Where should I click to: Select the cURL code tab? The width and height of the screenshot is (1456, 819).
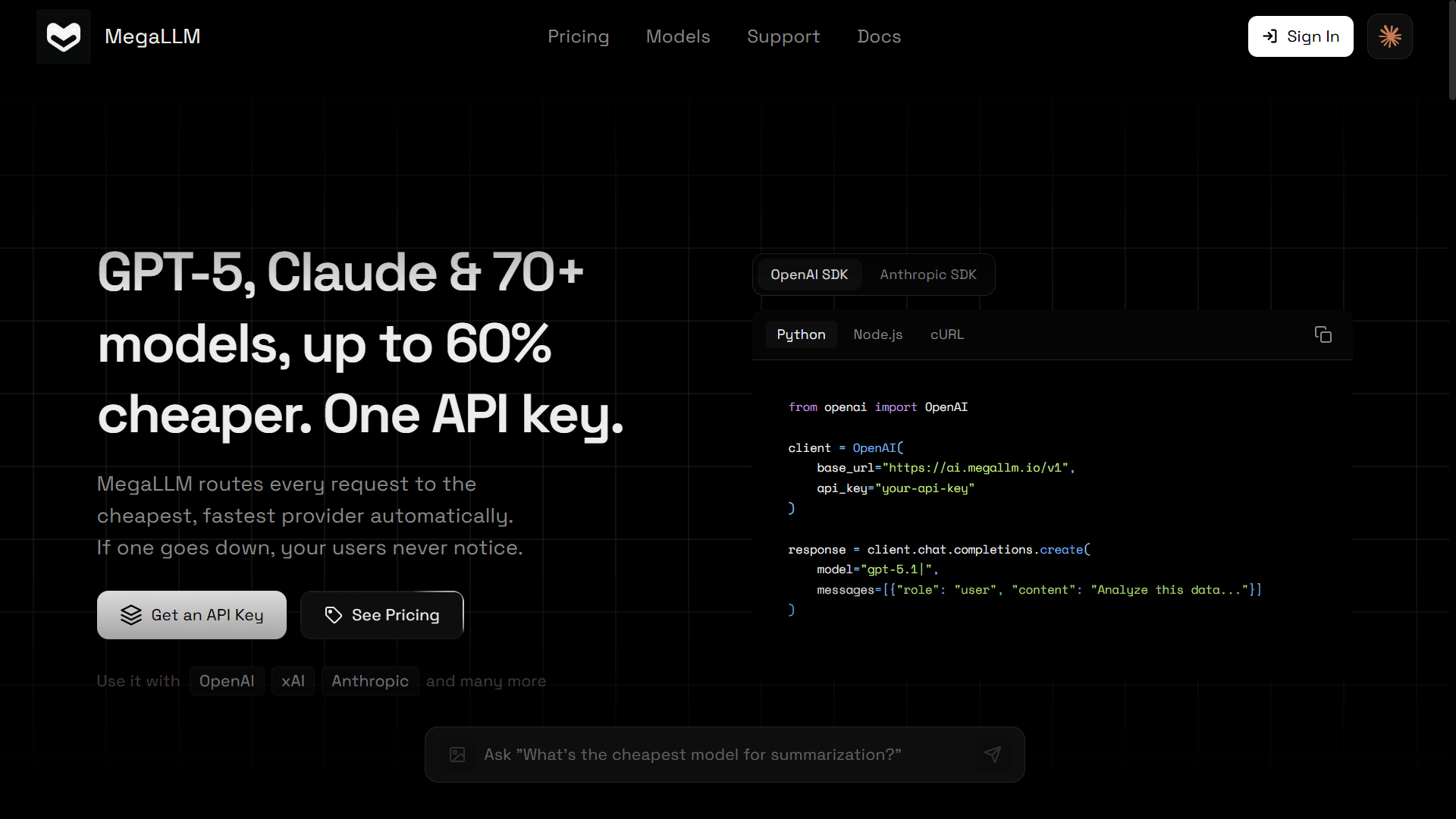947,334
